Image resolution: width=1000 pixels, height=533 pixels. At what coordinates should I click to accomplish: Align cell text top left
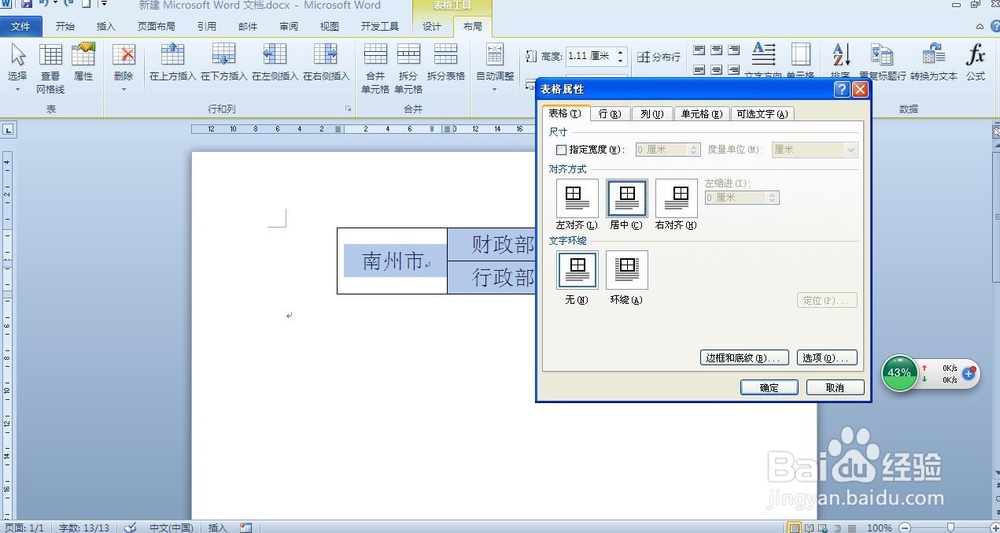[699, 49]
